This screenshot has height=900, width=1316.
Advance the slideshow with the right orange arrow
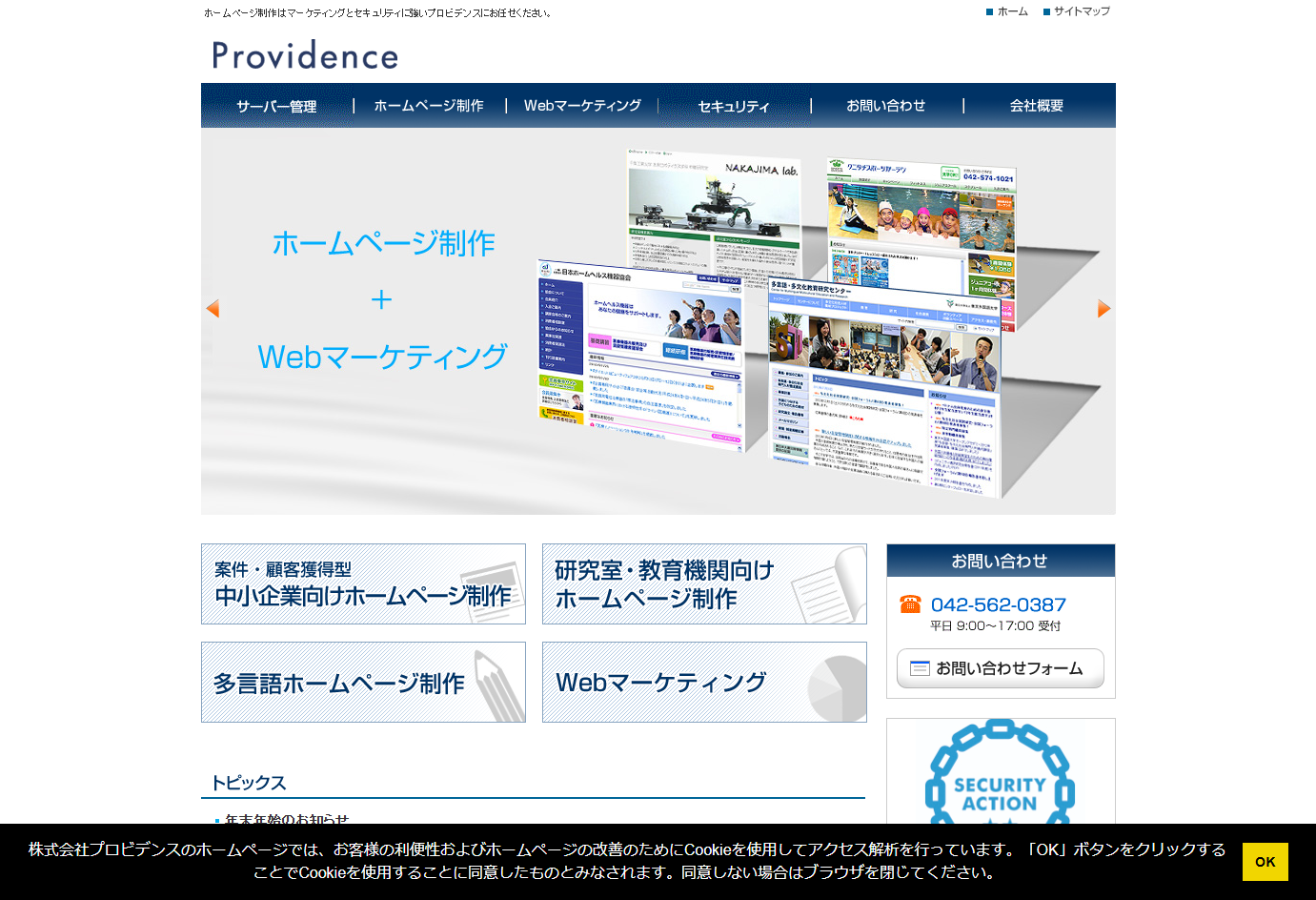[1103, 308]
